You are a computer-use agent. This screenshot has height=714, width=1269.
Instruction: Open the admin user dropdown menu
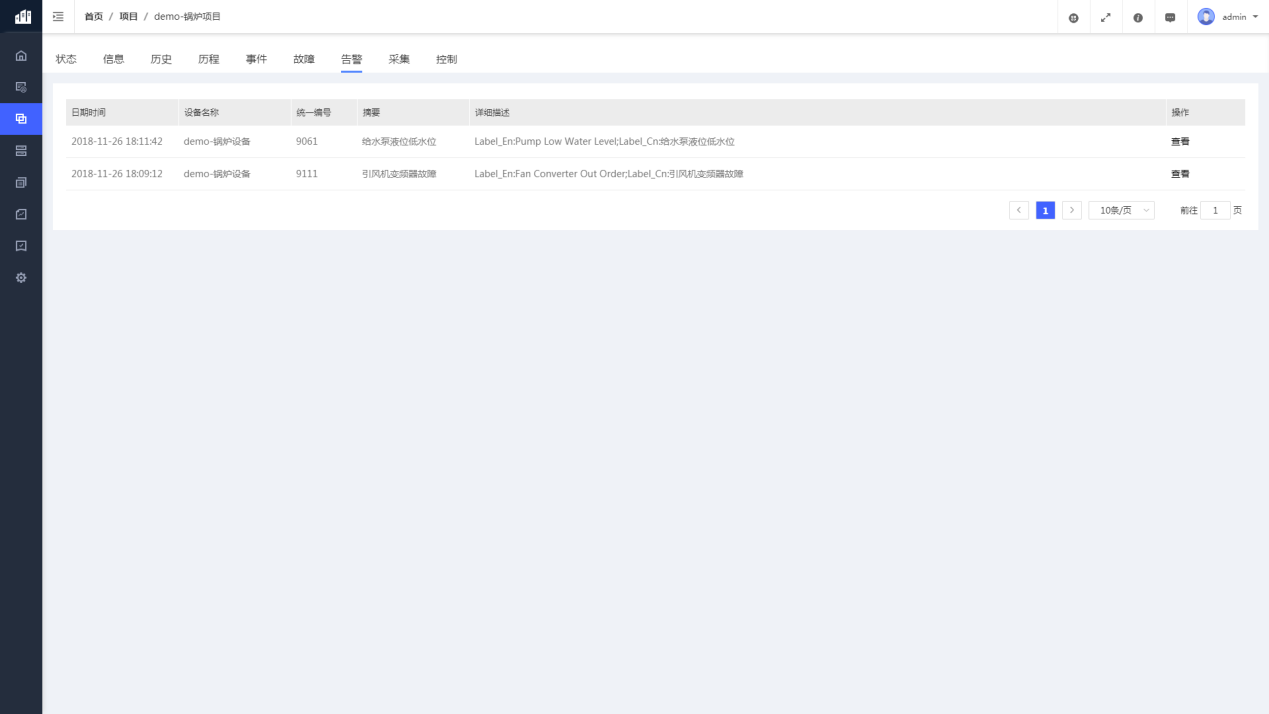(1228, 17)
